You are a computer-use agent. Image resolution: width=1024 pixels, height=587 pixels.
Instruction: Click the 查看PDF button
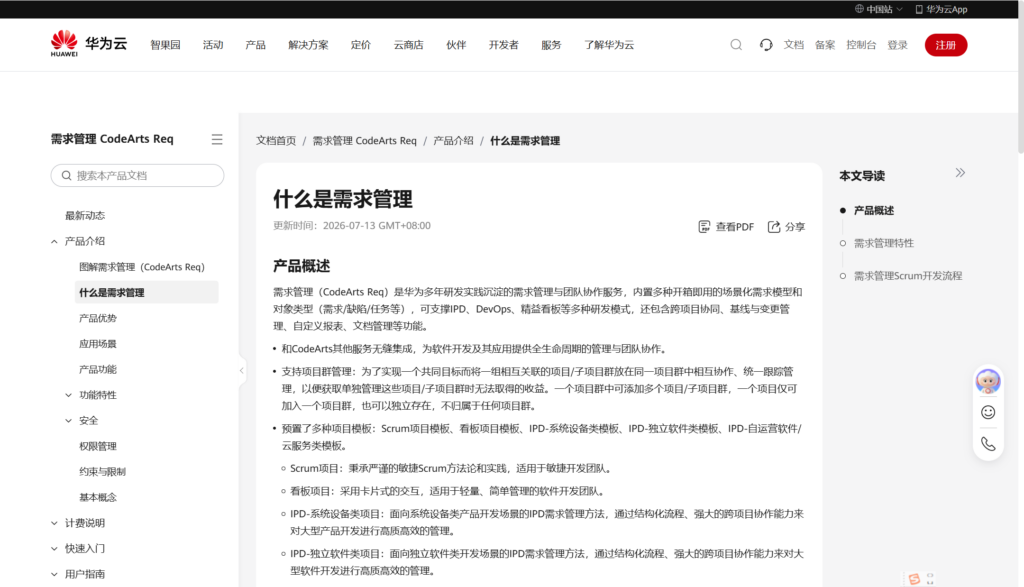(x=726, y=227)
